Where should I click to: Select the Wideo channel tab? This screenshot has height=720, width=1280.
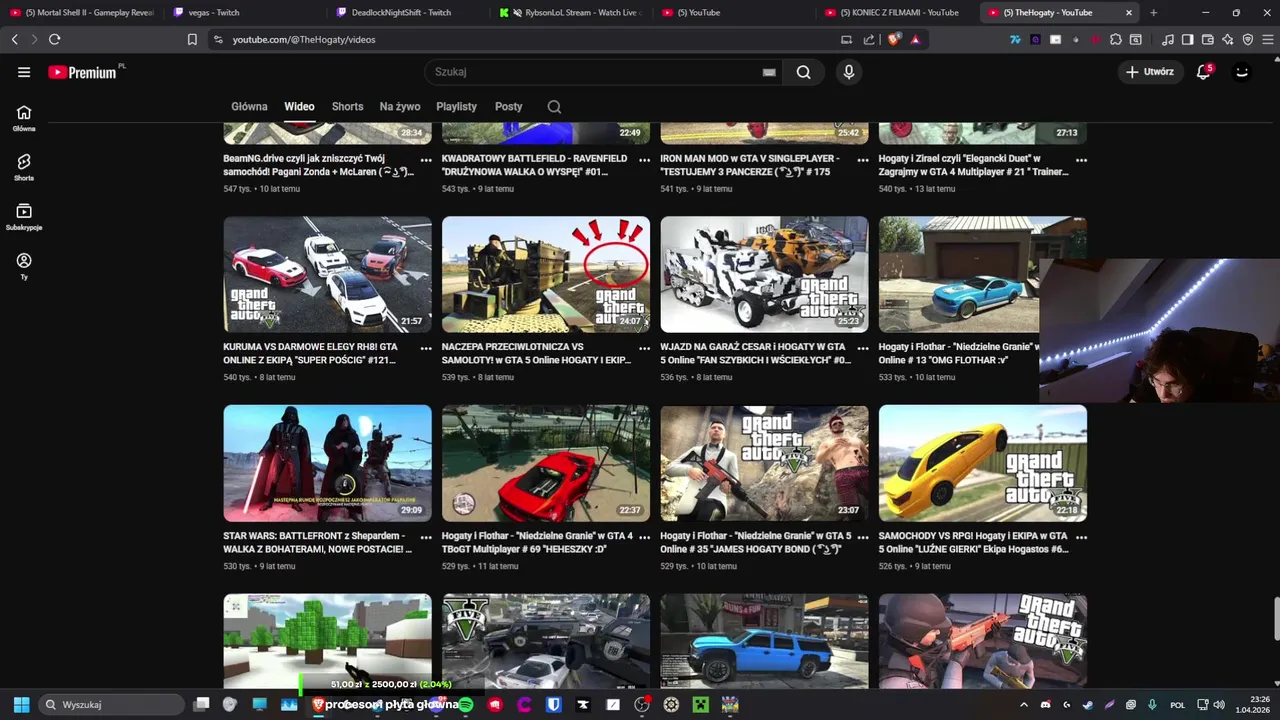(299, 107)
